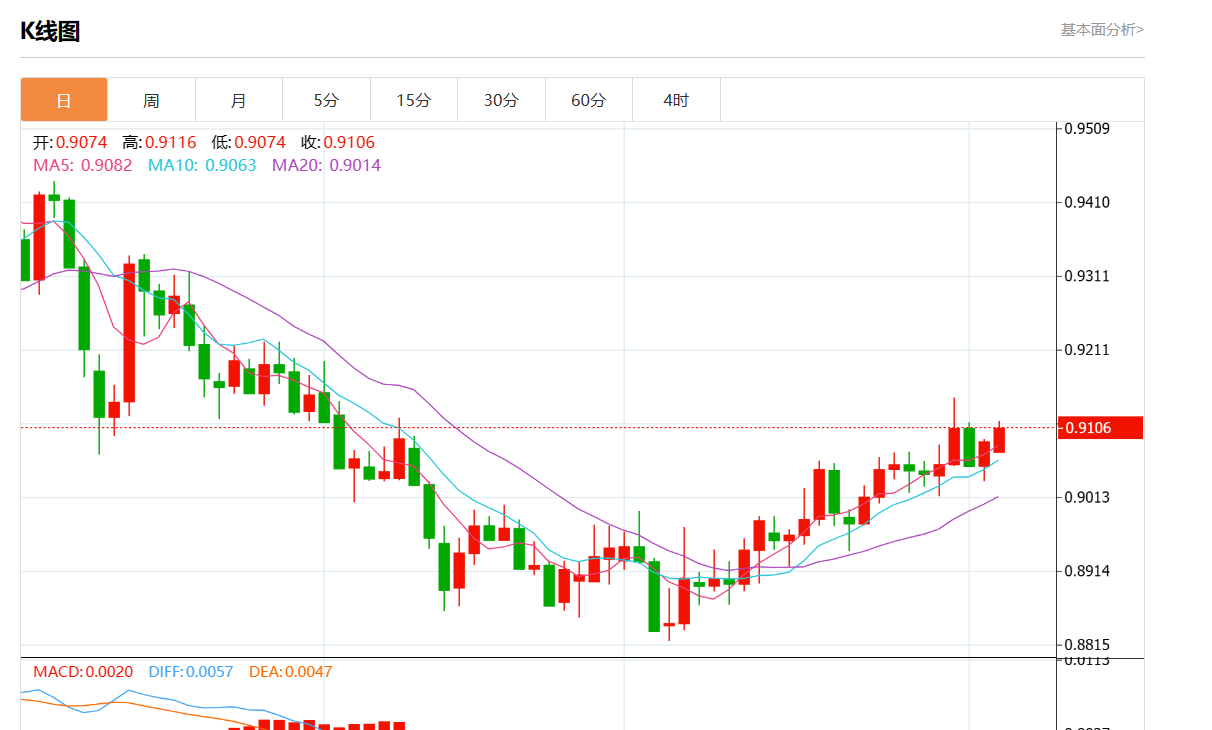
Task: Click the 0.9509 price axis label
Action: point(1087,128)
